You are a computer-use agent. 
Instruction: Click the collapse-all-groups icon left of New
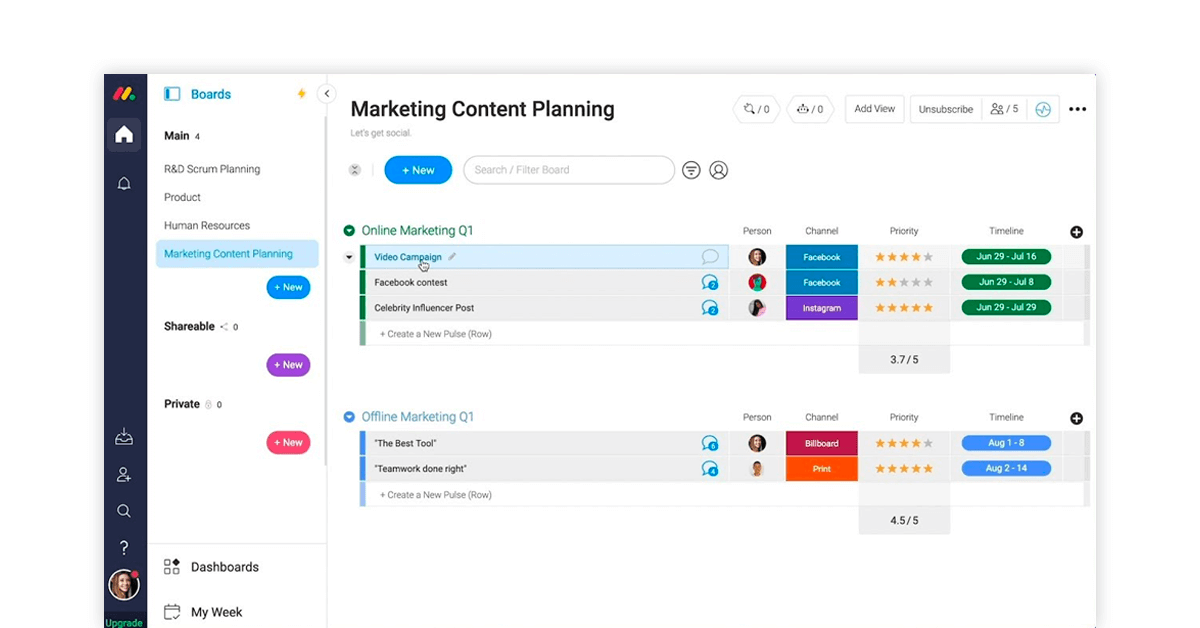coord(354,170)
